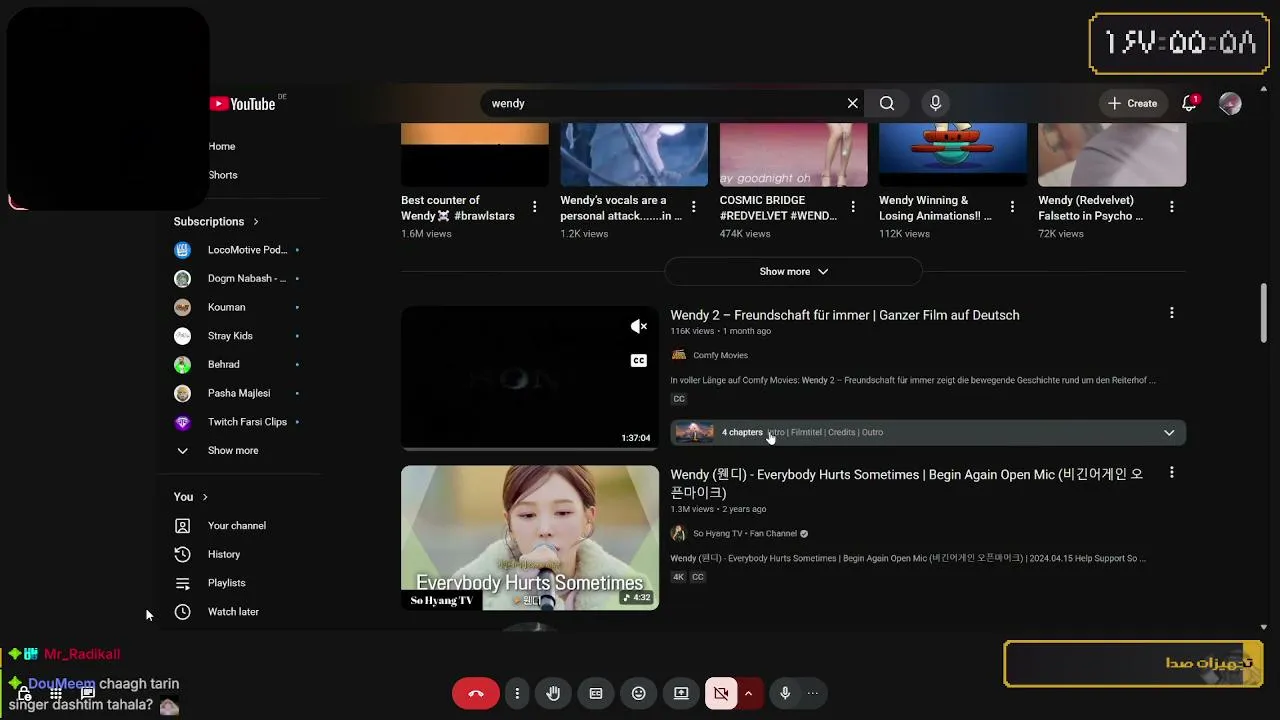Toggle call captions CC button

[596, 693]
